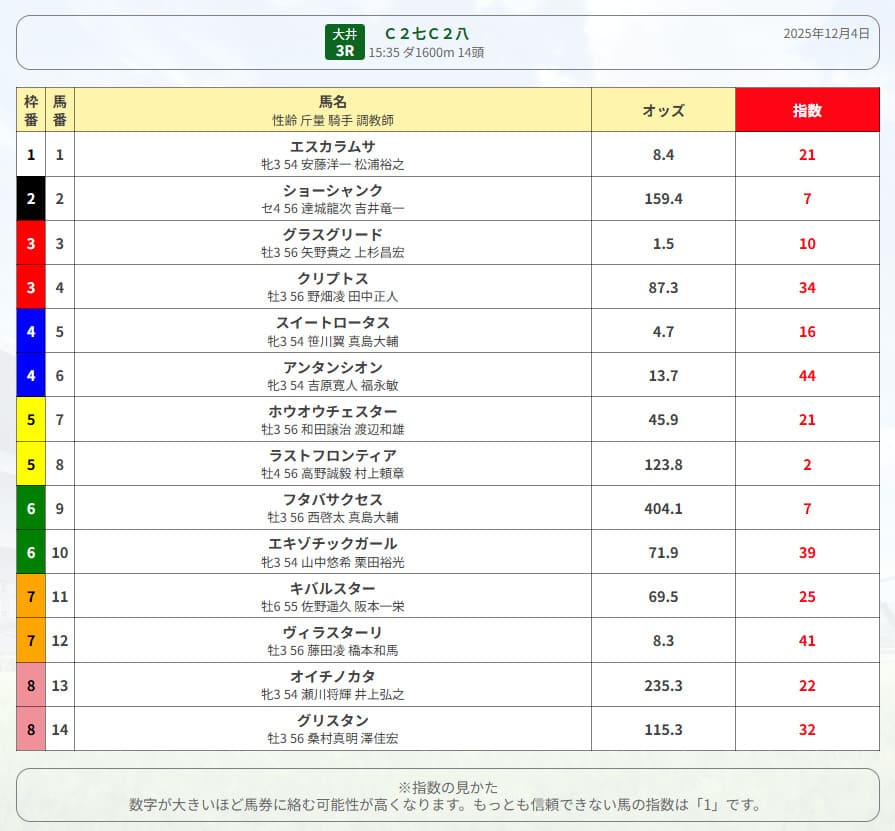The height and width of the screenshot is (831, 895).
Task: Click the 1.5 odds value for グラスグリード
Action: click(x=663, y=243)
